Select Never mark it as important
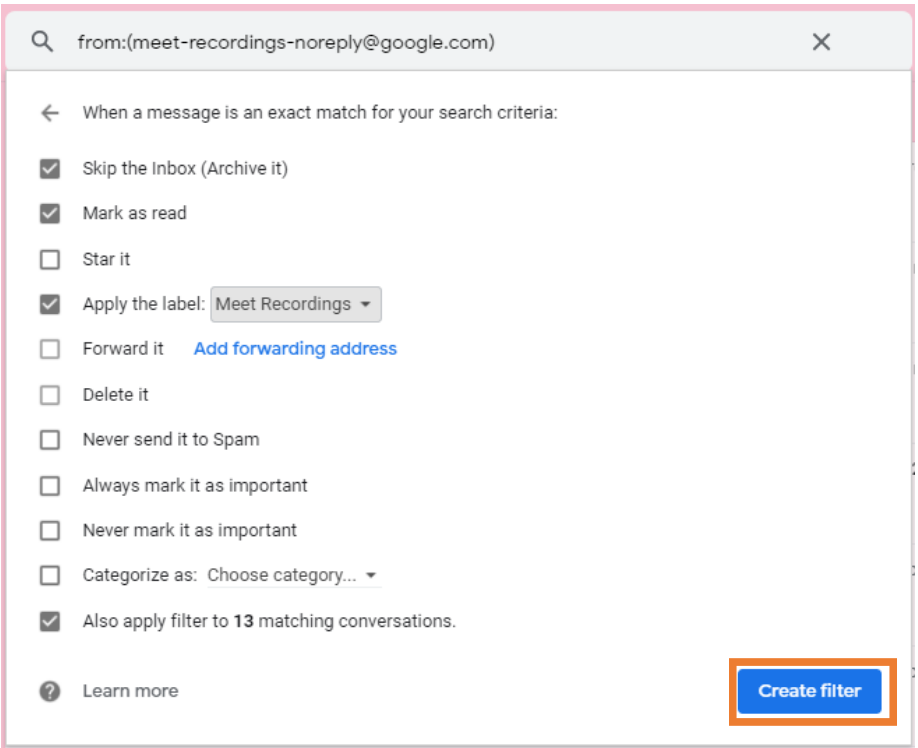The height and width of the screenshot is (748, 918). click(50, 530)
